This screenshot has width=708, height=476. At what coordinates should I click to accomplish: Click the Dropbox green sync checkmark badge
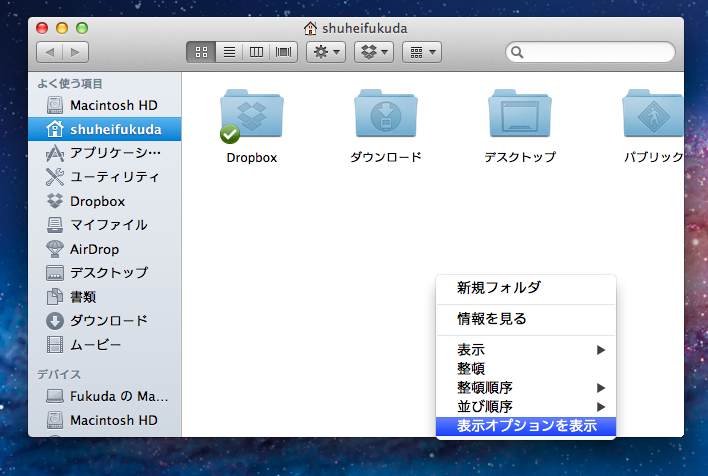pos(230,134)
